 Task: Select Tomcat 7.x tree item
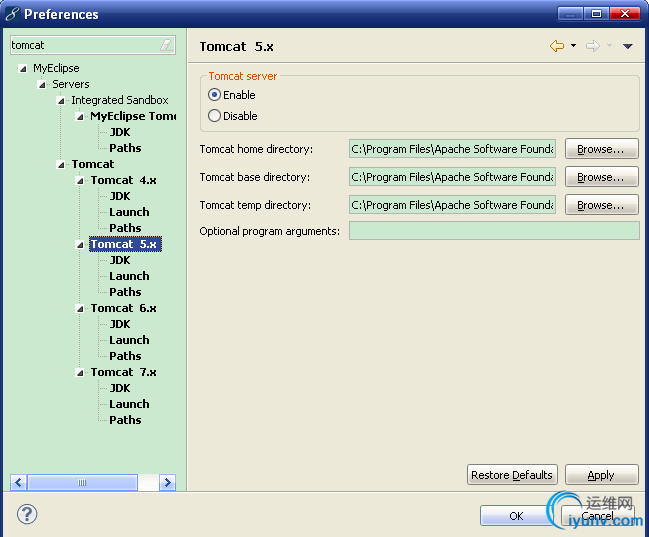(124, 372)
